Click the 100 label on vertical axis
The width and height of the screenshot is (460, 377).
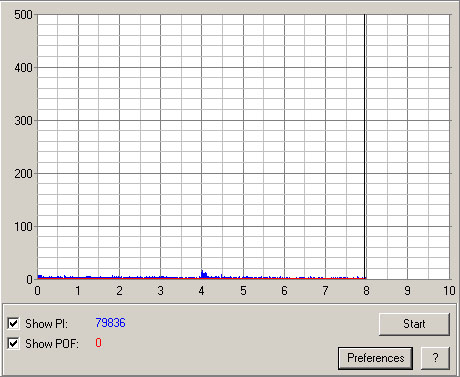pyautogui.click(x=23, y=227)
